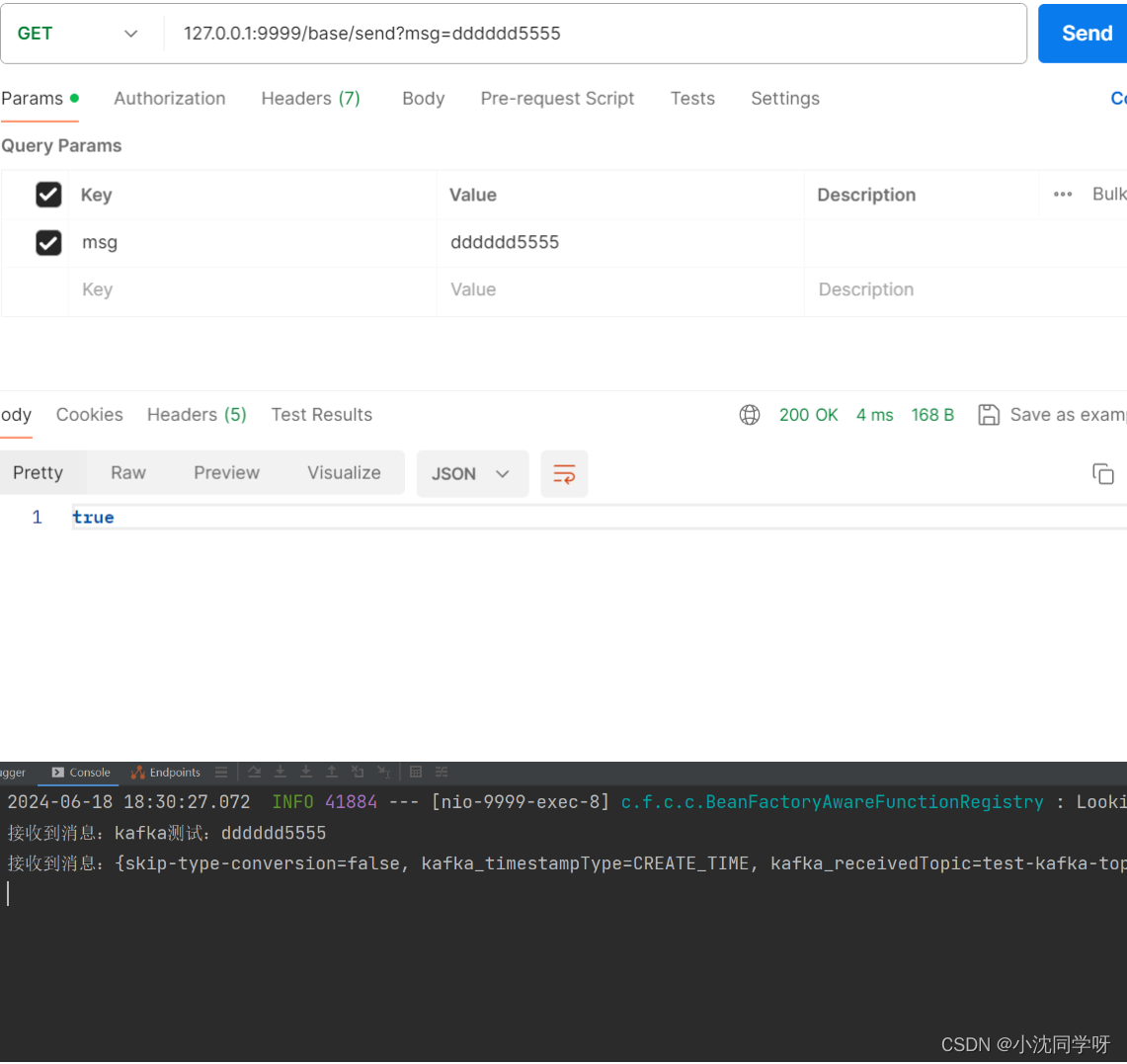Click the line-wrap icon beside JSON dropdown
1127x1064 pixels.
[564, 473]
